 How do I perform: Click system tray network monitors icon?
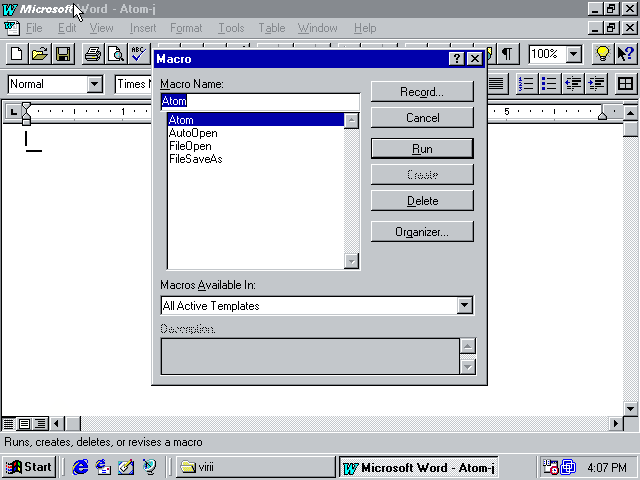(x=568, y=467)
